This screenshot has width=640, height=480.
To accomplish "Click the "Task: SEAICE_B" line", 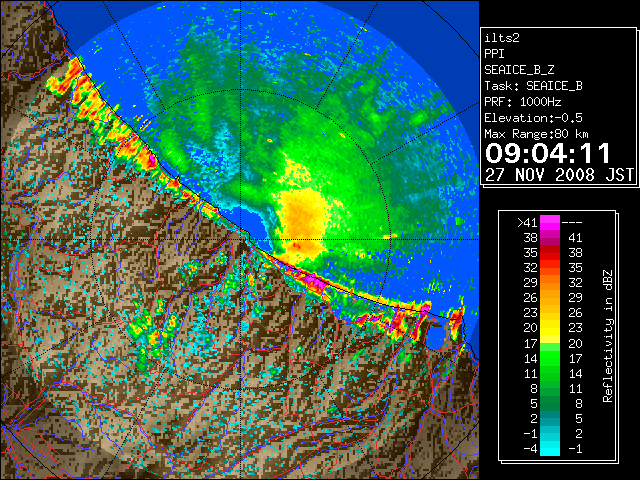I will pyautogui.click(x=533, y=86).
